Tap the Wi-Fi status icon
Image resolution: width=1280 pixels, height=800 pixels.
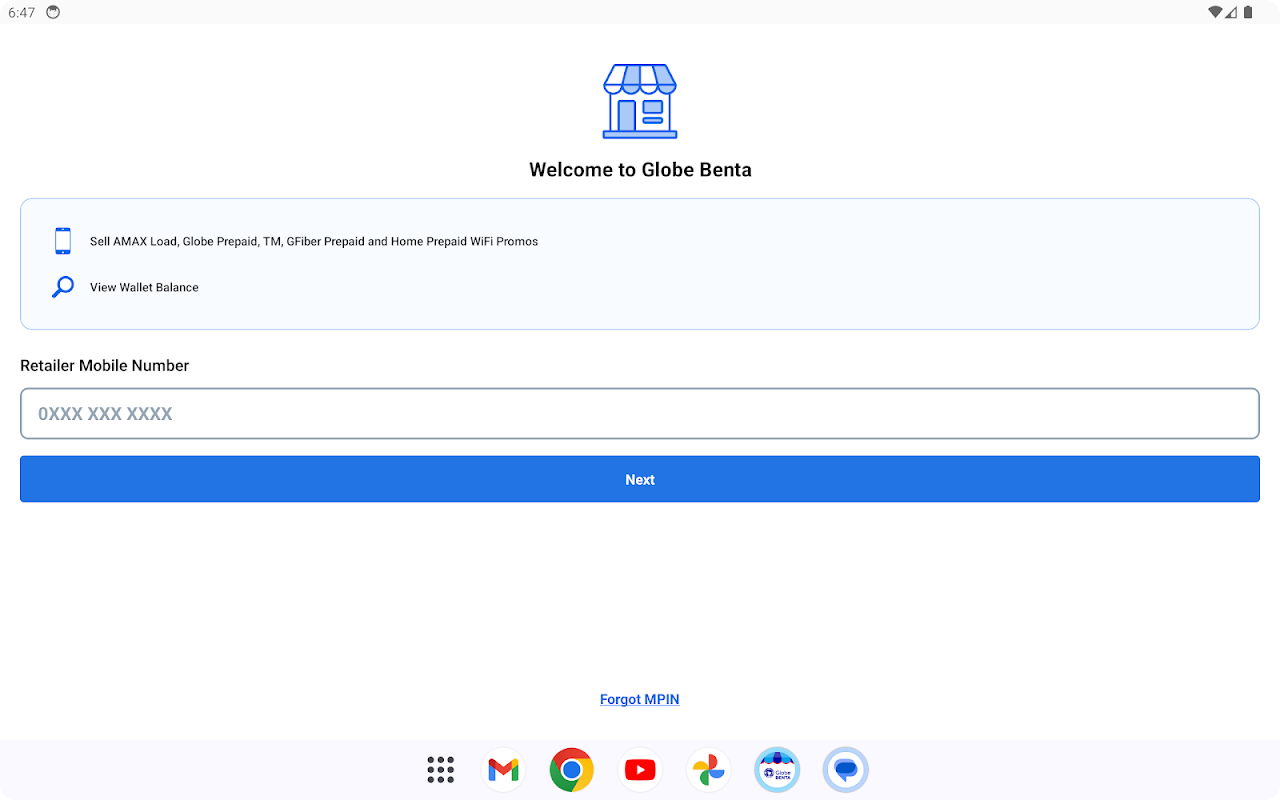1215,12
